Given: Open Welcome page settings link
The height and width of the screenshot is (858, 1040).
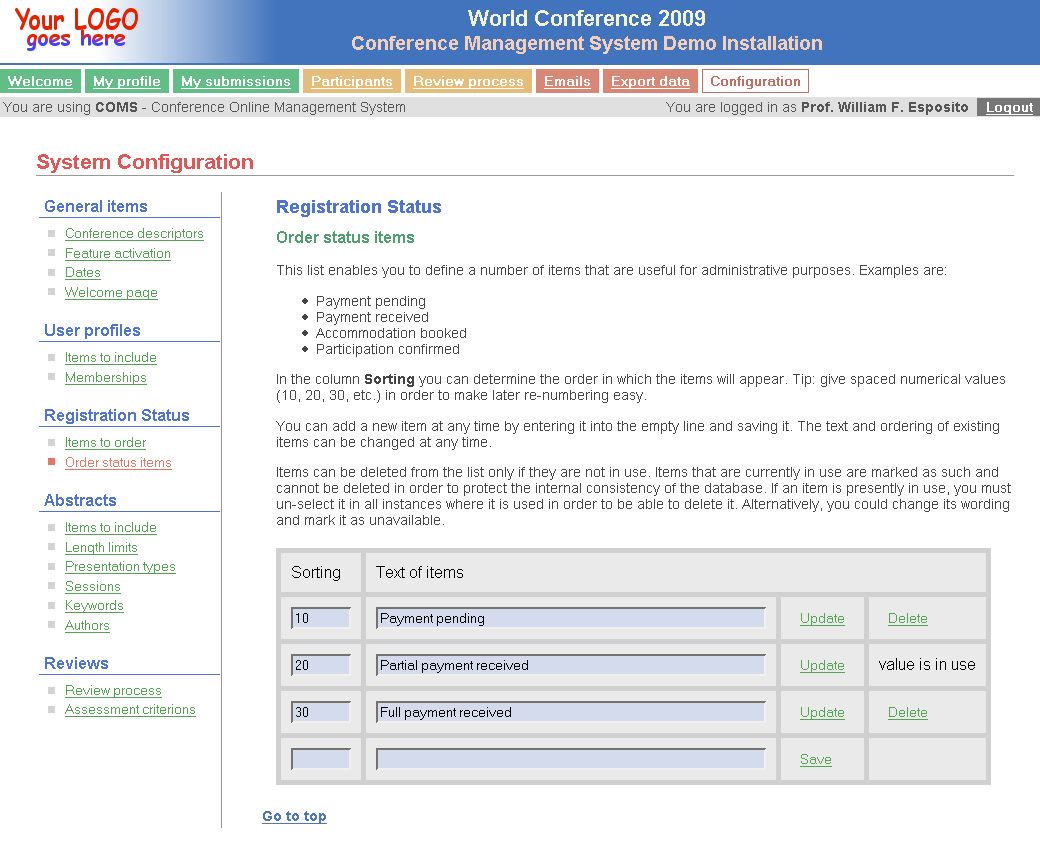Looking at the screenshot, I should pyautogui.click(x=111, y=292).
